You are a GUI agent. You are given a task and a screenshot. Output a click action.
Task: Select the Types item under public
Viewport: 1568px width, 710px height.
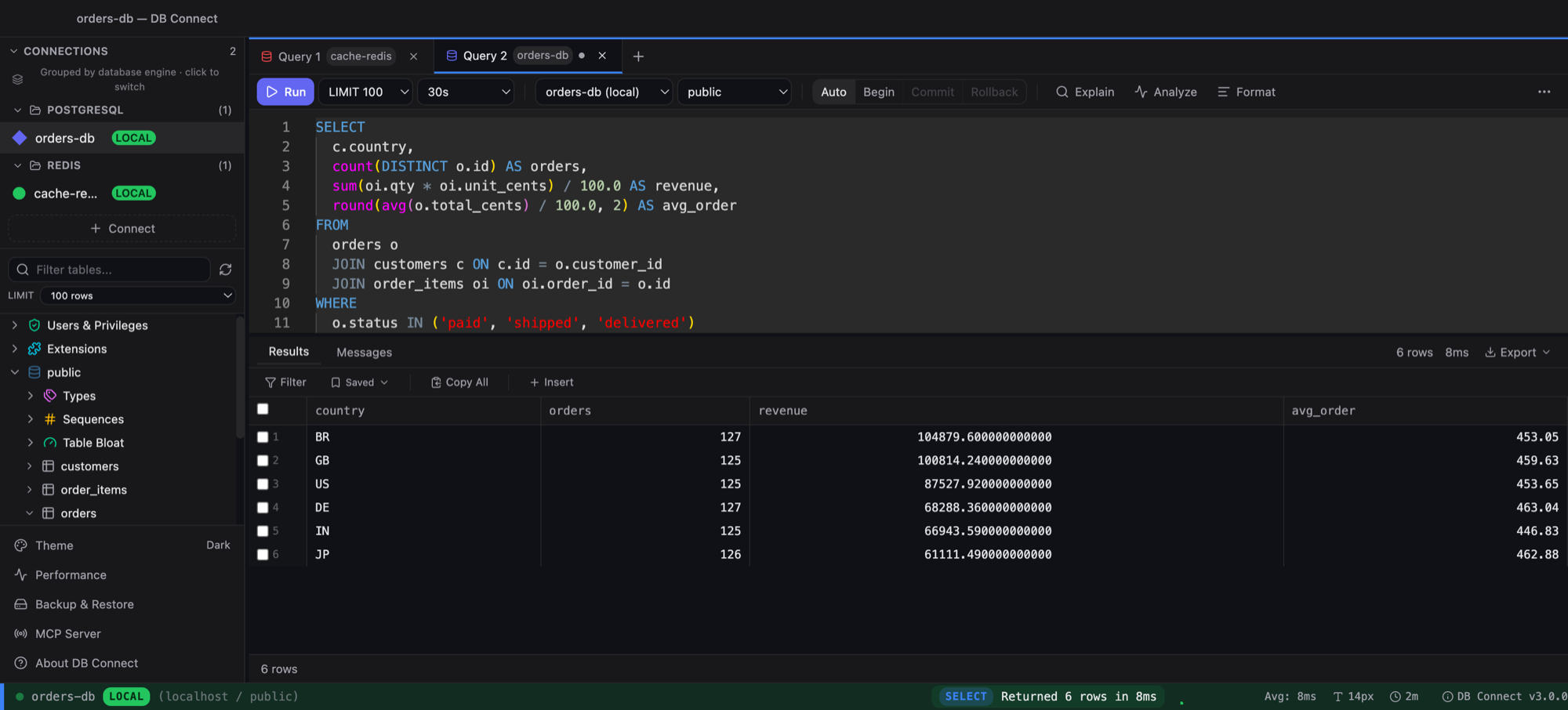[x=79, y=396]
